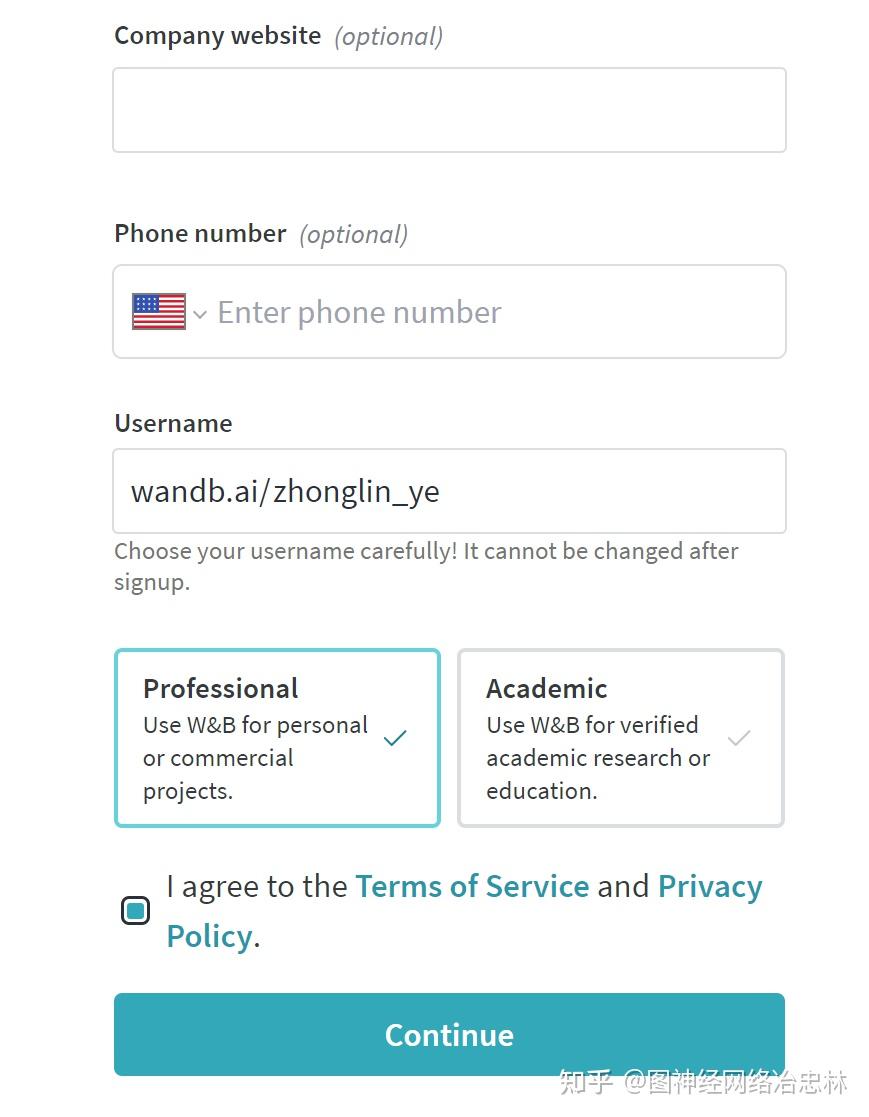This screenshot has height=1117, width=869.
Task: Click the username warning hint text
Action: [426, 566]
